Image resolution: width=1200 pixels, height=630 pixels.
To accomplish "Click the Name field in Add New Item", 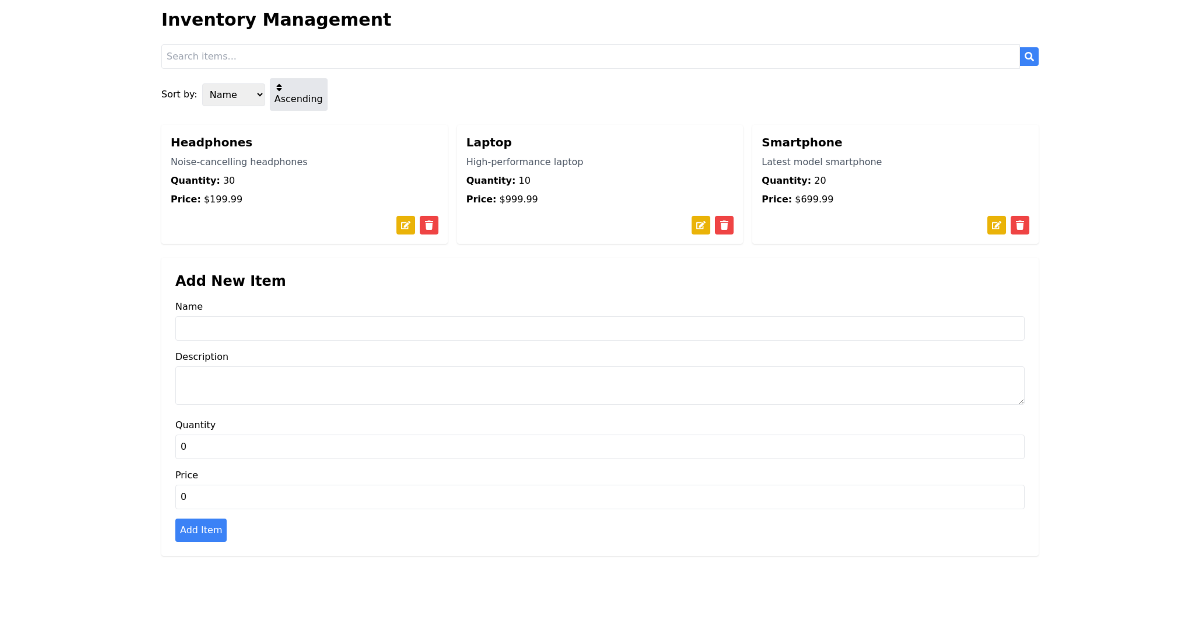I will coord(600,328).
